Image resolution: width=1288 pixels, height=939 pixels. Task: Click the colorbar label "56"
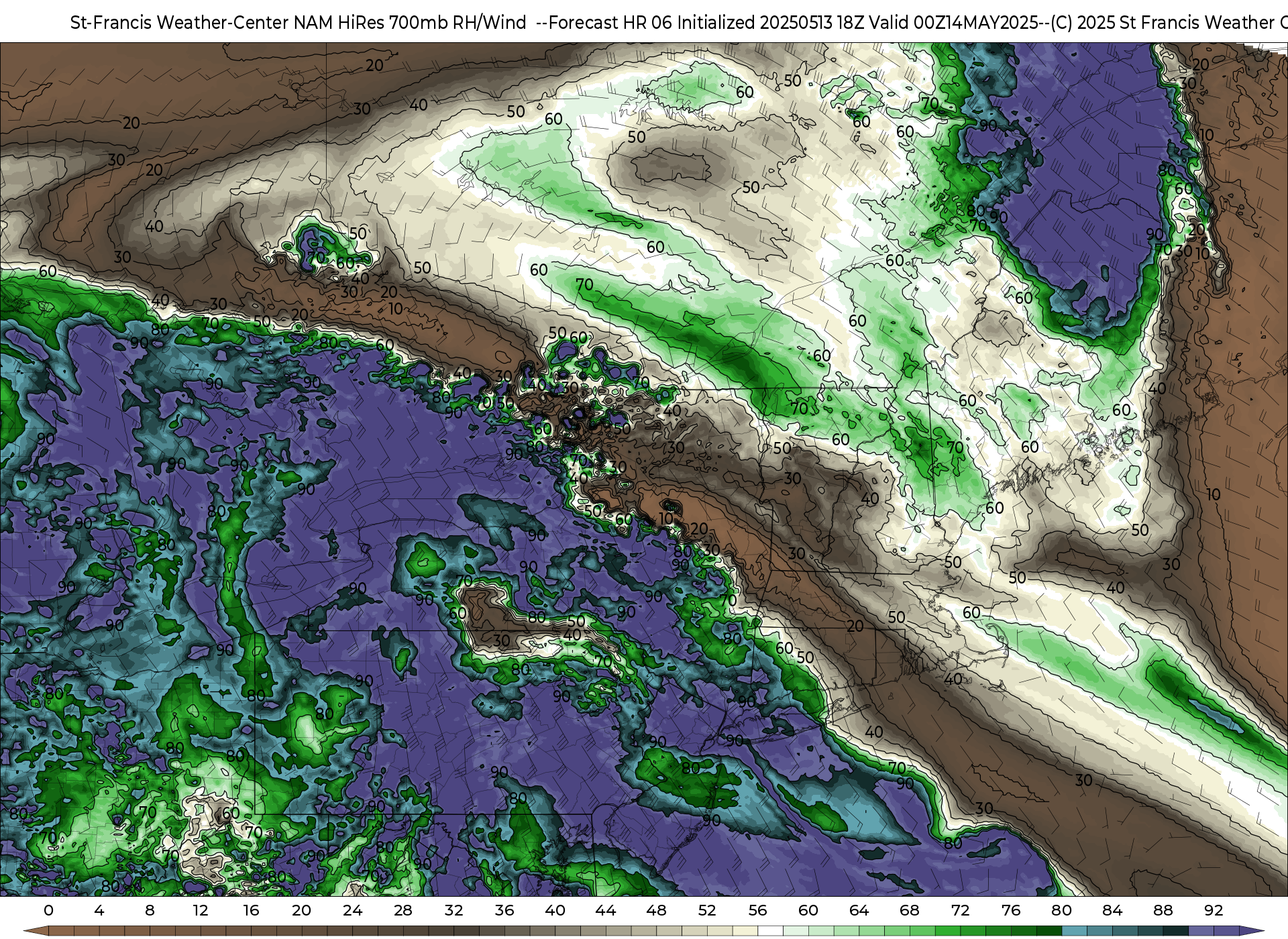[757, 910]
